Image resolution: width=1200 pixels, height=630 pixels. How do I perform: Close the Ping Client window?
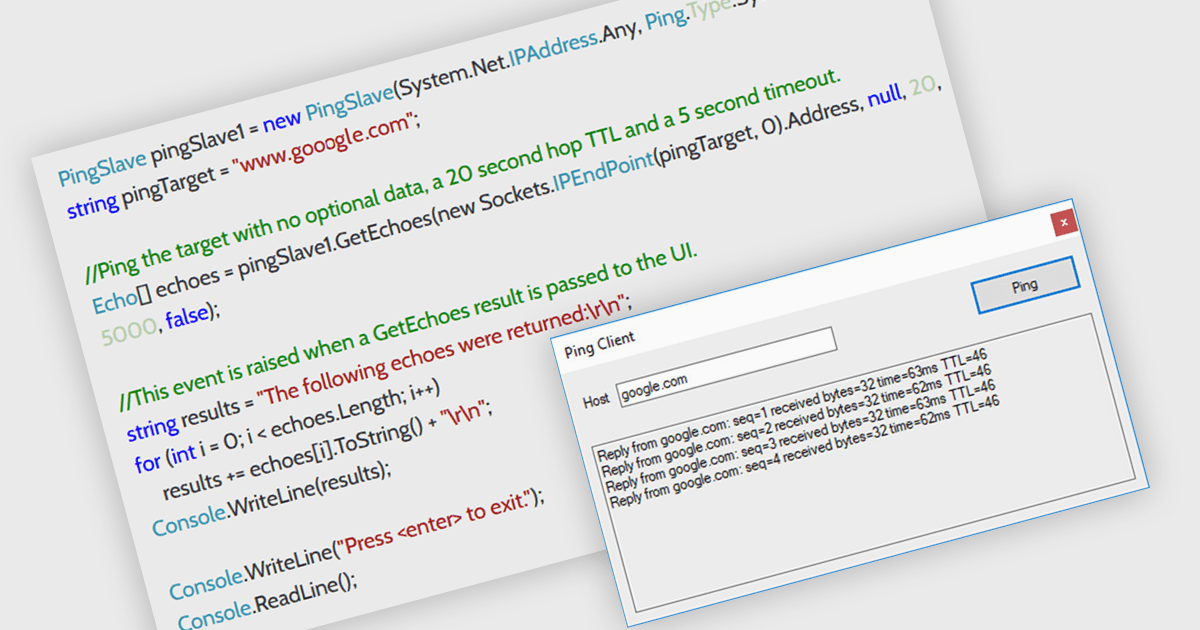1064,222
